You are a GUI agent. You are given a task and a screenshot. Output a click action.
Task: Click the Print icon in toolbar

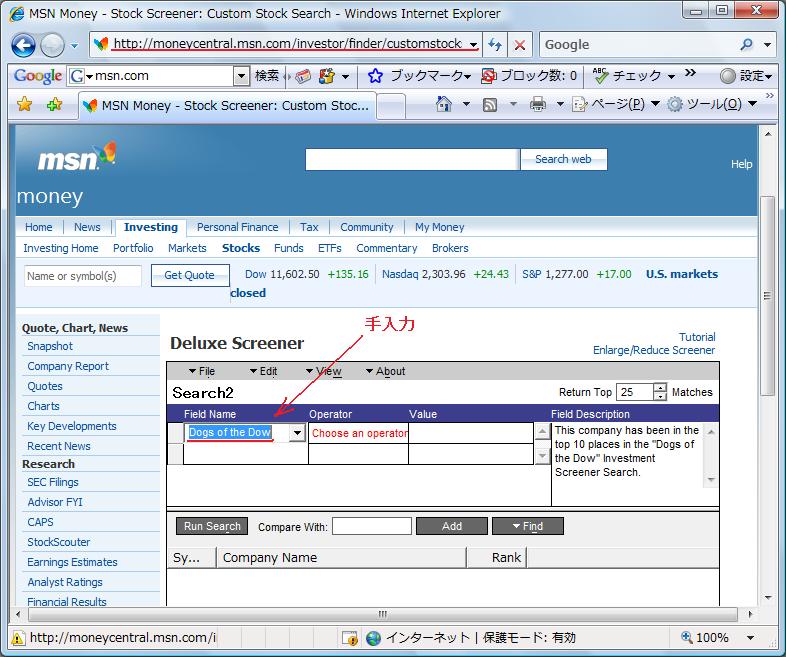(x=537, y=104)
